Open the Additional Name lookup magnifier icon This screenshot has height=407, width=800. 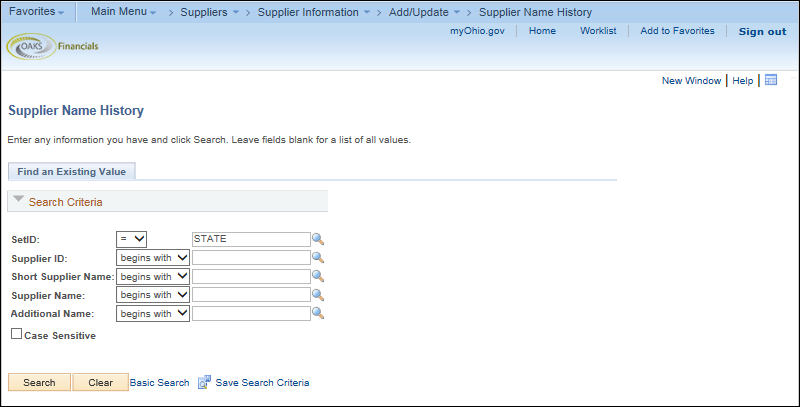tap(318, 313)
